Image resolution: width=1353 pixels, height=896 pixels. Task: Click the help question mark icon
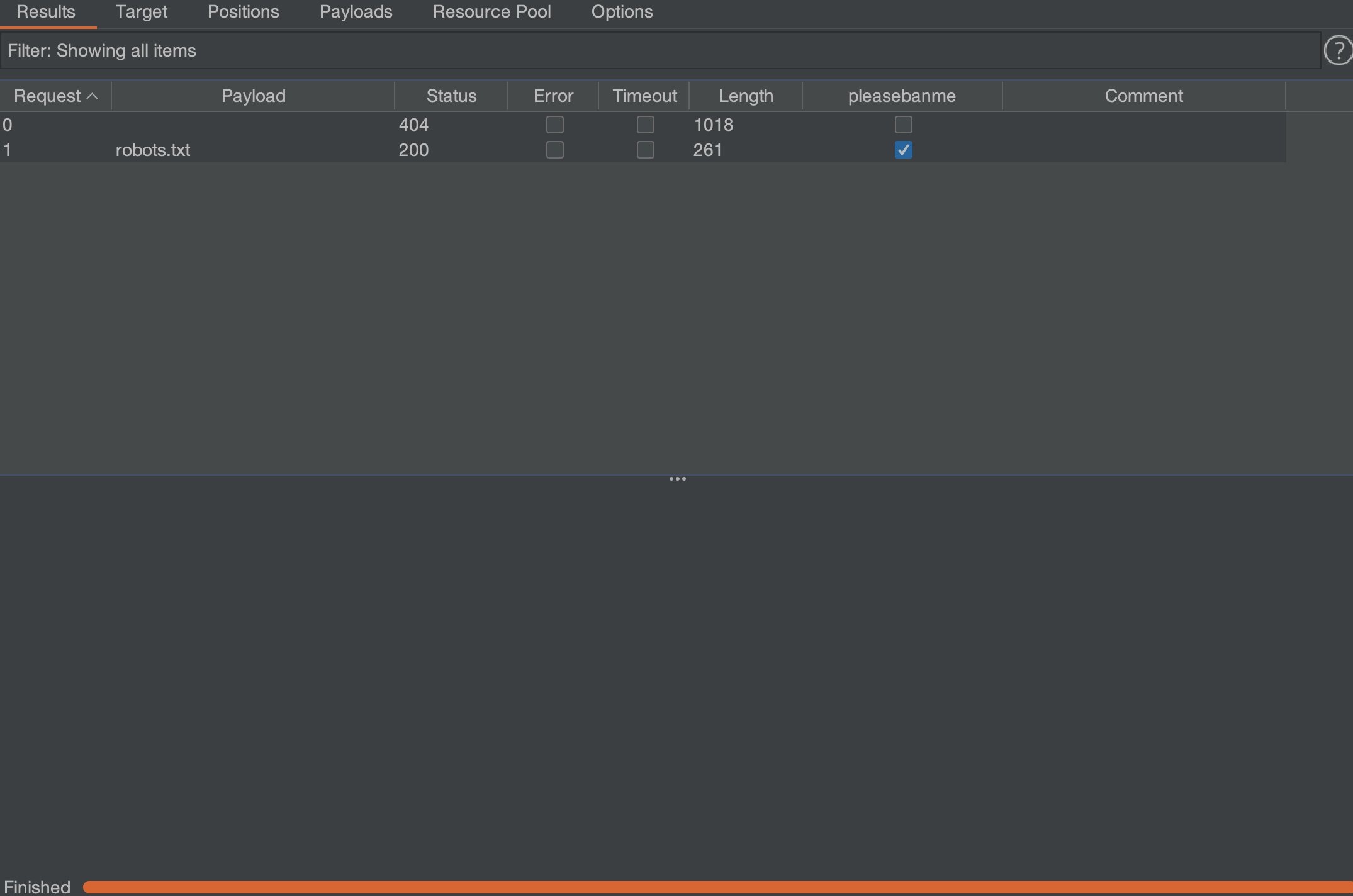tap(1338, 51)
